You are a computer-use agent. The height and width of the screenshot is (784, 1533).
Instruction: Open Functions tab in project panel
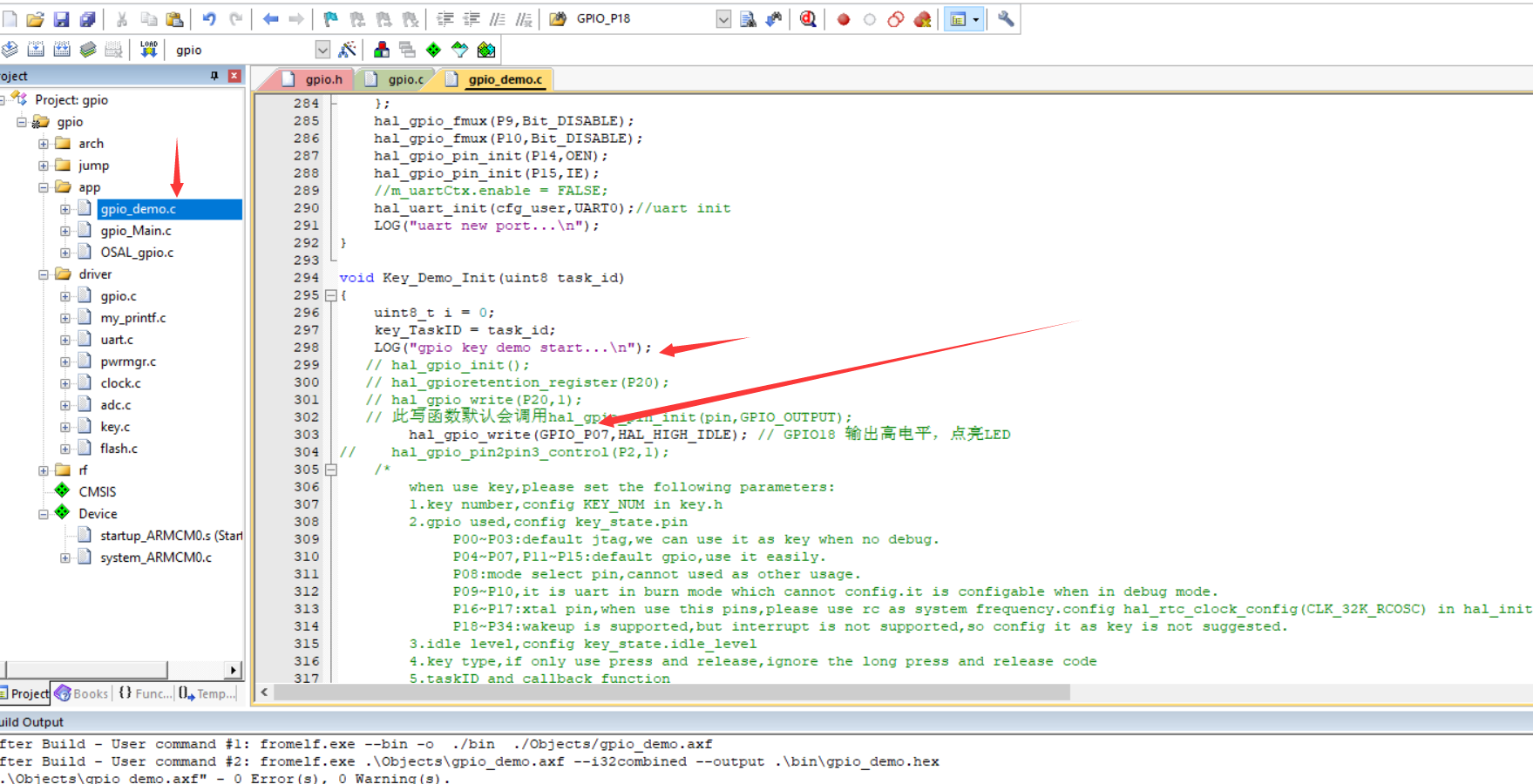click(145, 693)
